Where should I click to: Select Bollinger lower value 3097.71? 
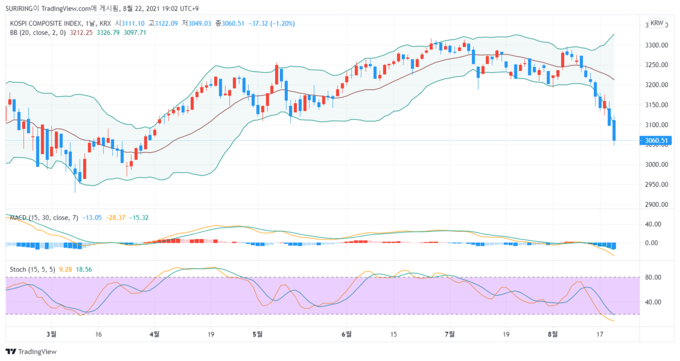[135, 33]
